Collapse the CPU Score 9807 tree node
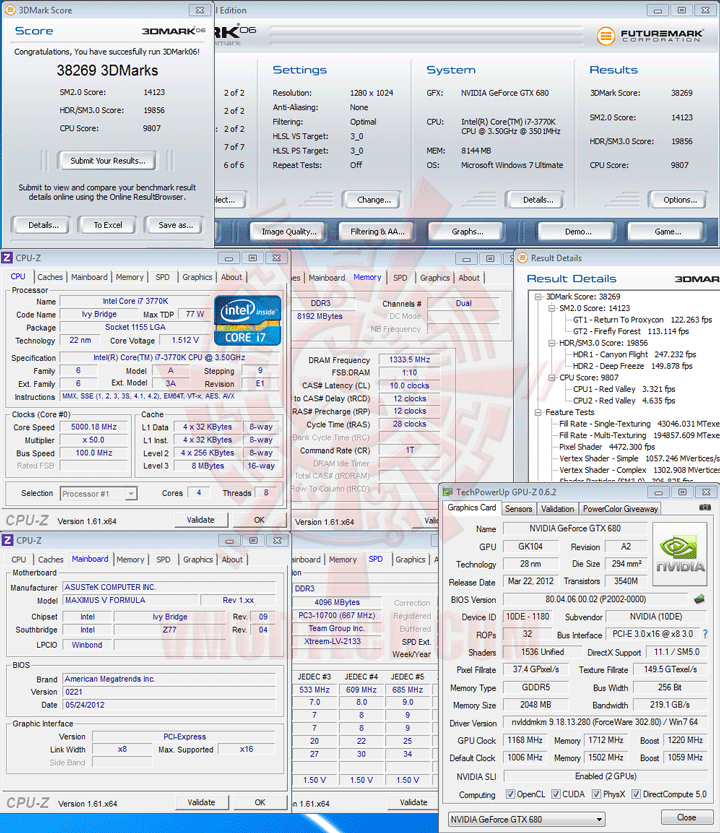 pyautogui.click(x=552, y=377)
